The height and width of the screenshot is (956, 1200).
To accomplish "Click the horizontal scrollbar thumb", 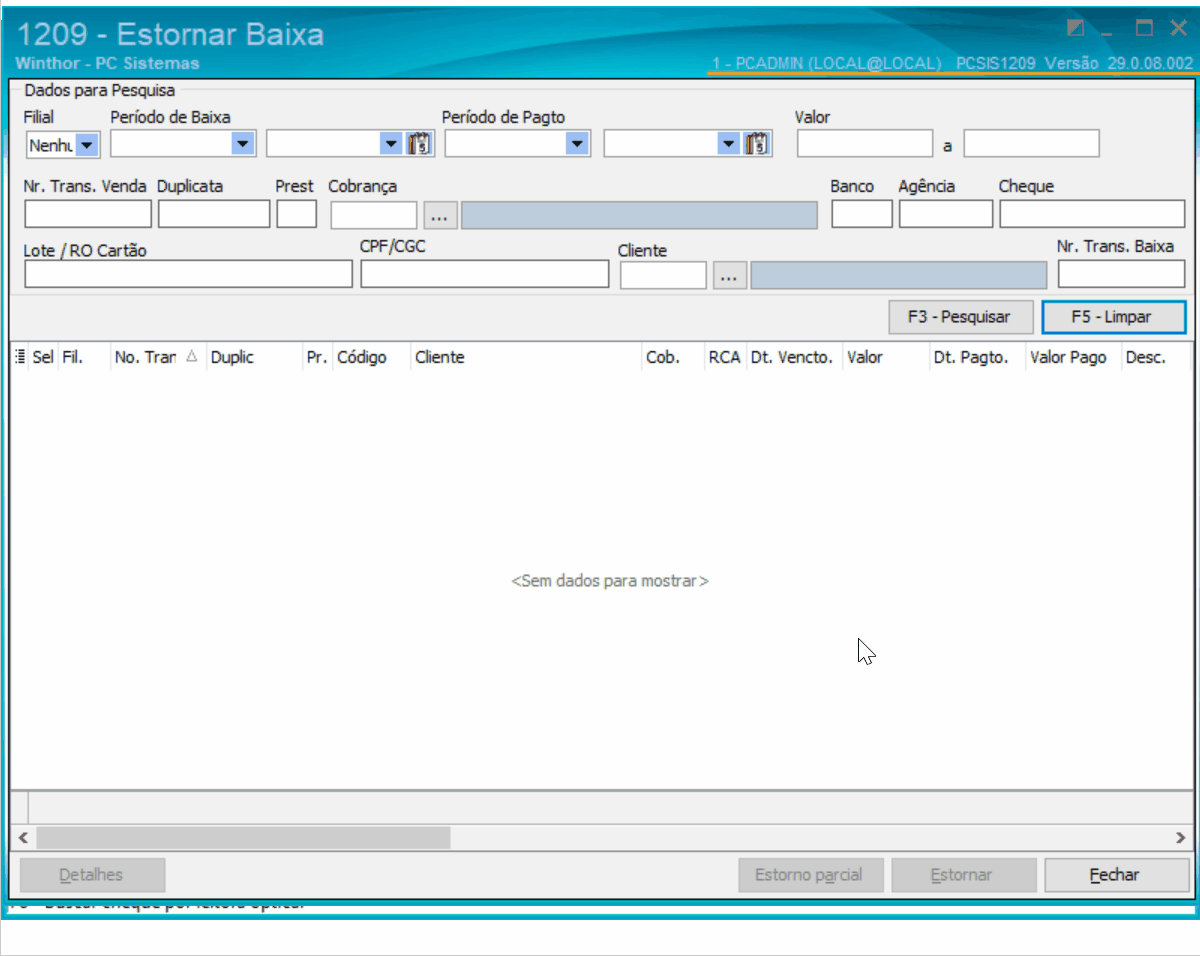I will coord(243,837).
